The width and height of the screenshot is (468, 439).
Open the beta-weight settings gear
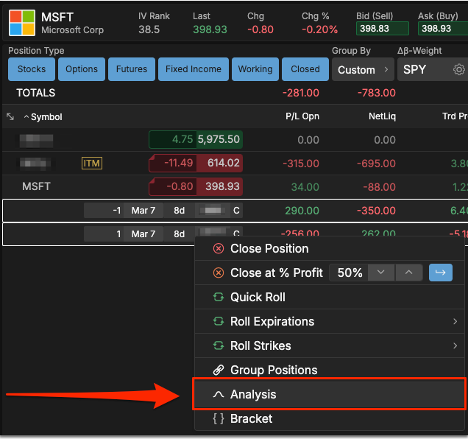(459, 70)
